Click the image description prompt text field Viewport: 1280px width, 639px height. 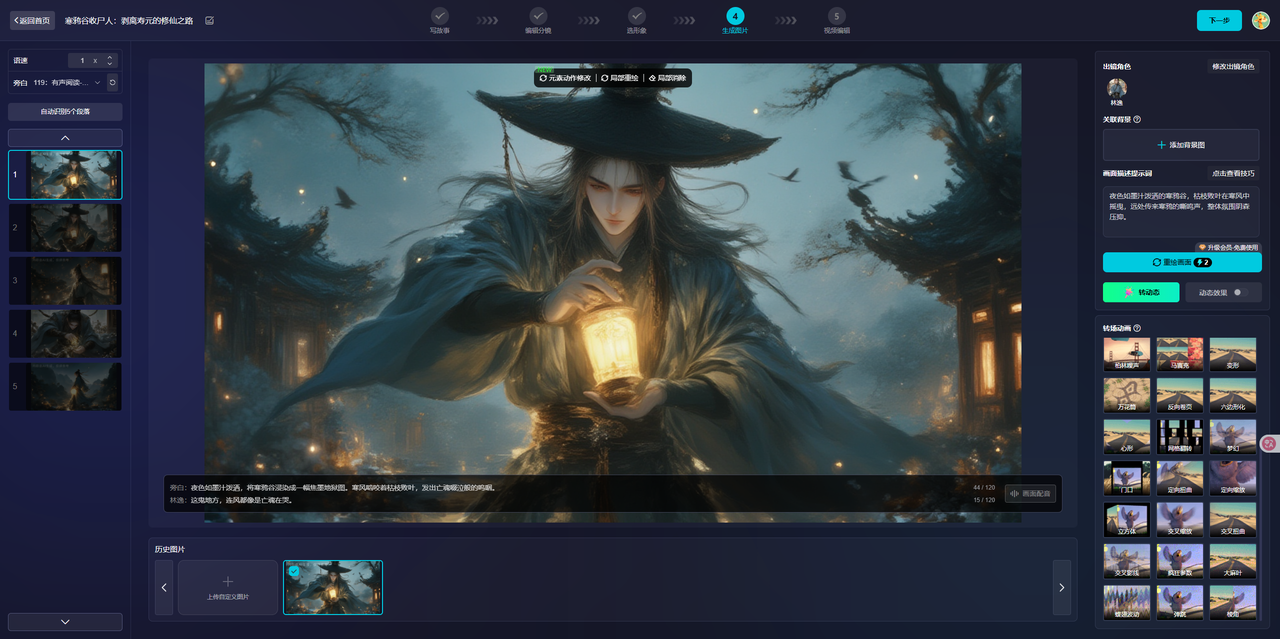(x=1181, y=210)
